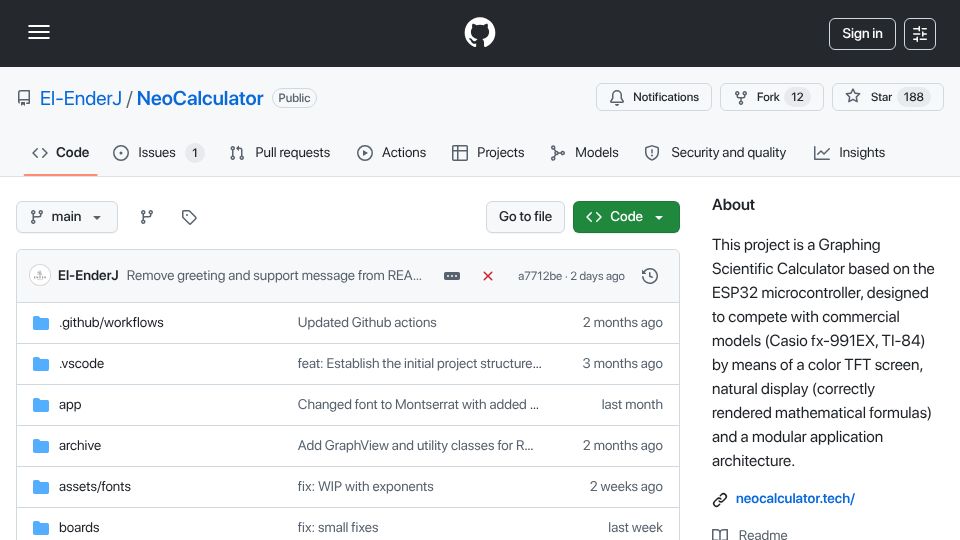Click the Go to file button
This screenshot has width=960, height=540.
click(525, 217)
